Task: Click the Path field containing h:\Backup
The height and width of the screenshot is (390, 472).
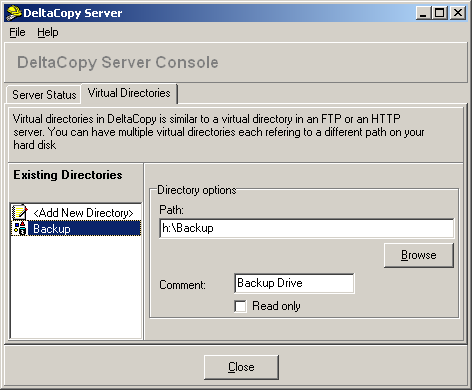Action: pyautogui.click(x=307, y=228)
